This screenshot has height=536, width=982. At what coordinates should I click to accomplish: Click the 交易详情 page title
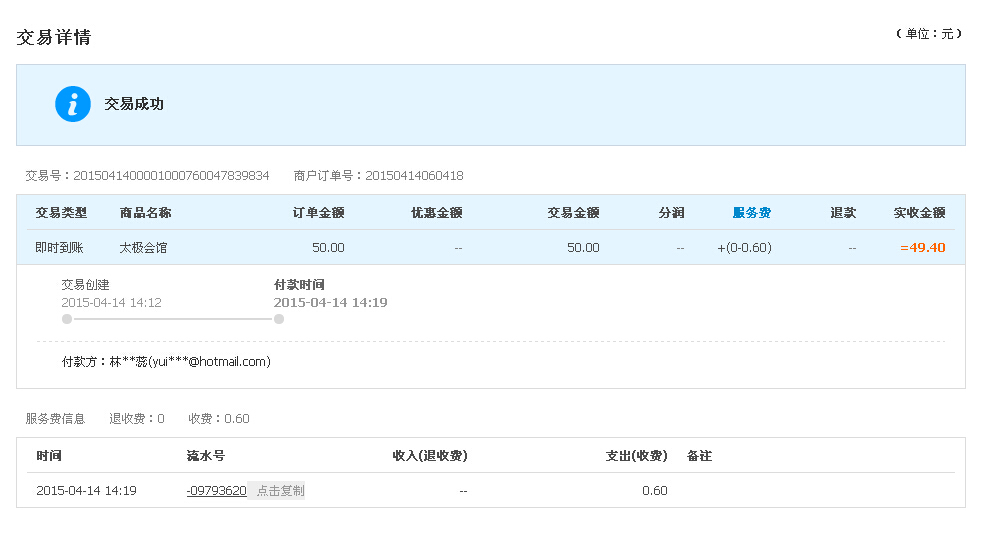54,37
